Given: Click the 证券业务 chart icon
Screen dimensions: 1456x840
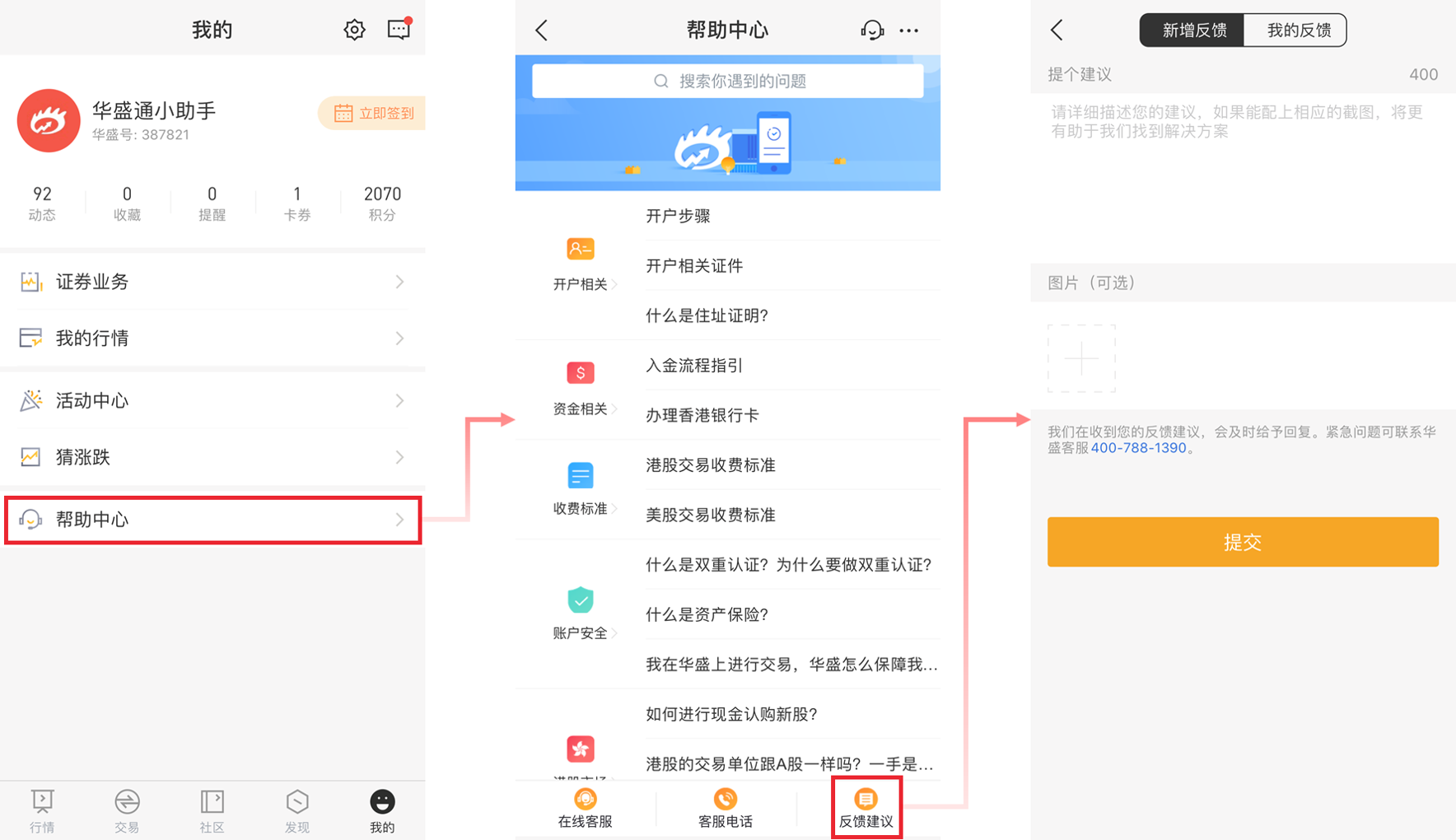Looking at the screenshot, I should pos(31,282).
